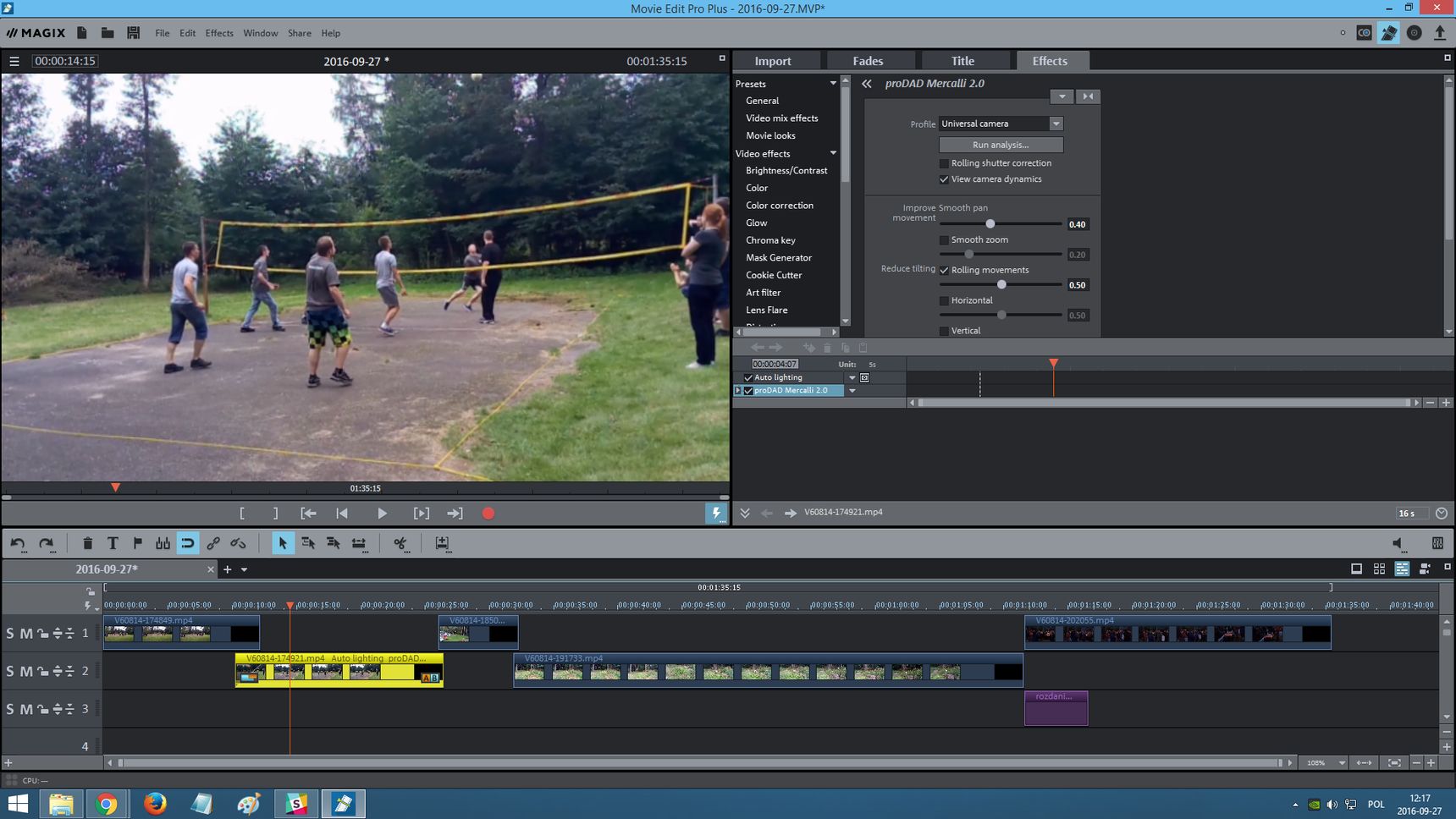Enable the Smooth zoom checkbox

click(x=944, y=240)
